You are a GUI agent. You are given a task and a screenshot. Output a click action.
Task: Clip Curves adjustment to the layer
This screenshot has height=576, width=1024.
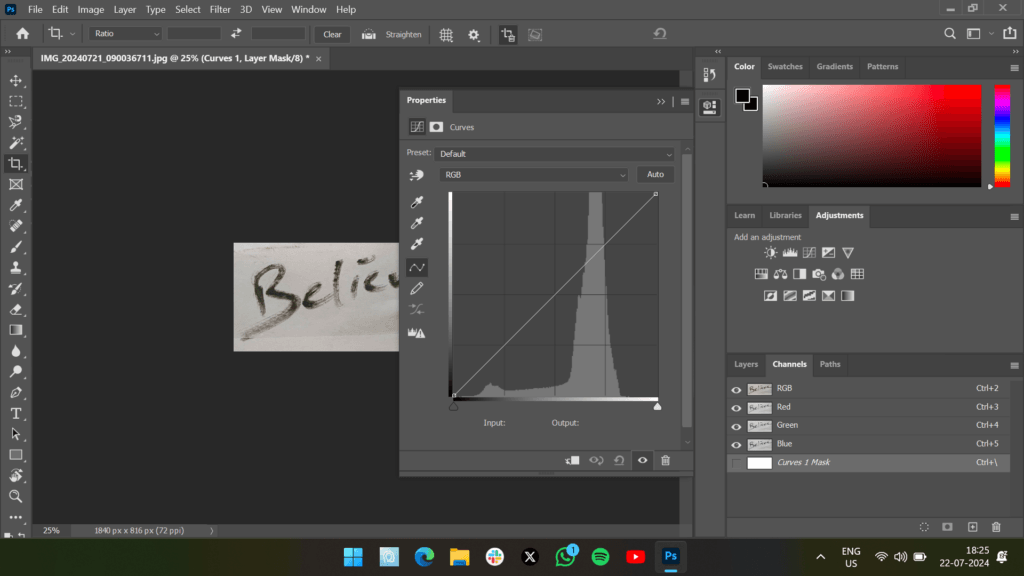click(572, 460)
